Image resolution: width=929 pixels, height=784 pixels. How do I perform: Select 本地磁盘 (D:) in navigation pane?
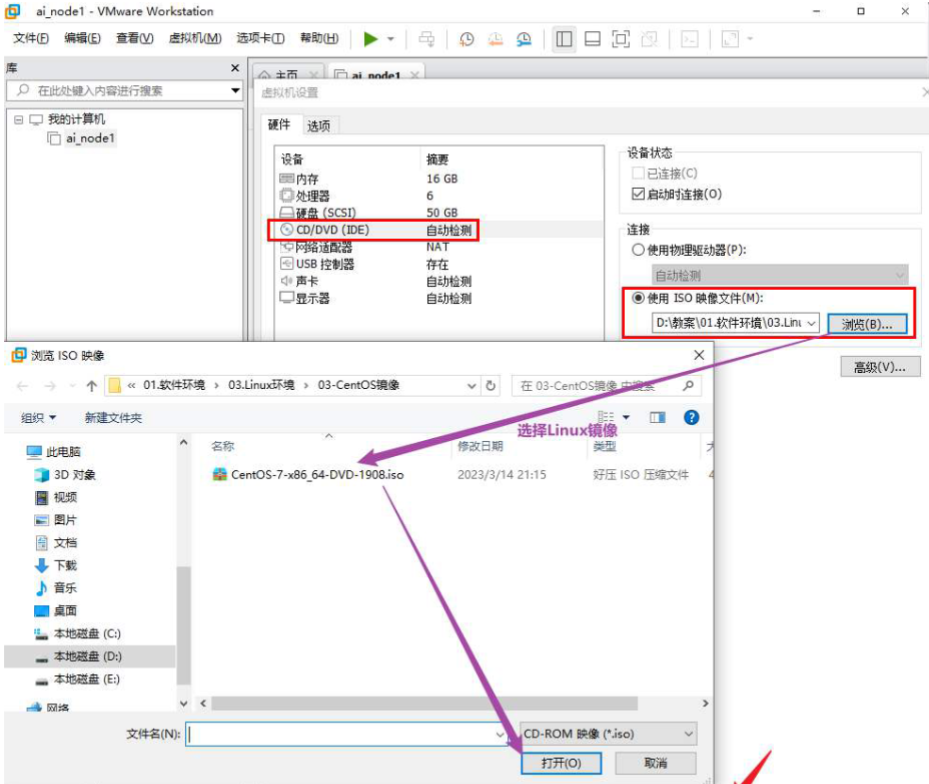pyautogui.click(x=88, y=657)
